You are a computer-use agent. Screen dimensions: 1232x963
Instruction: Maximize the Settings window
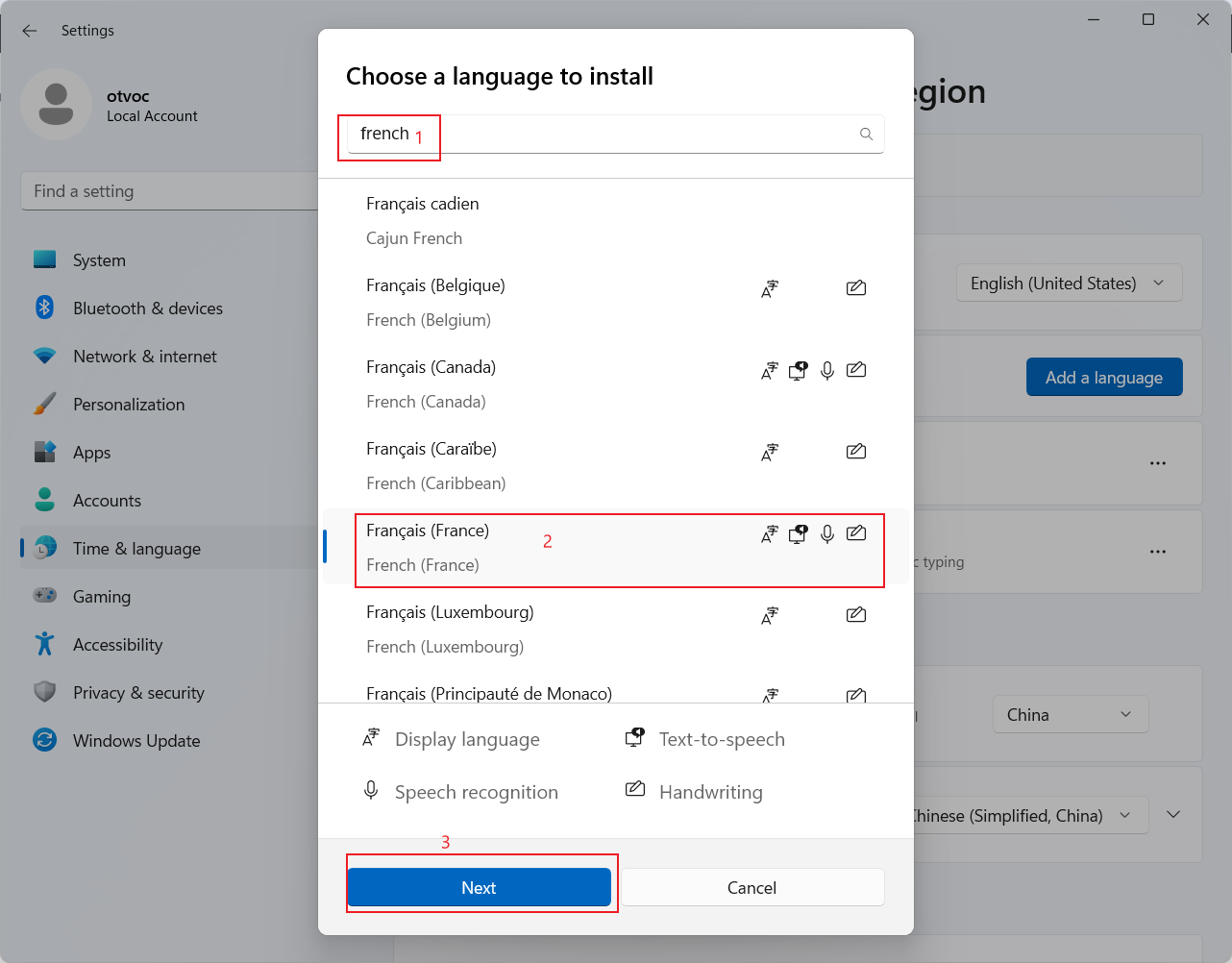1148,19
